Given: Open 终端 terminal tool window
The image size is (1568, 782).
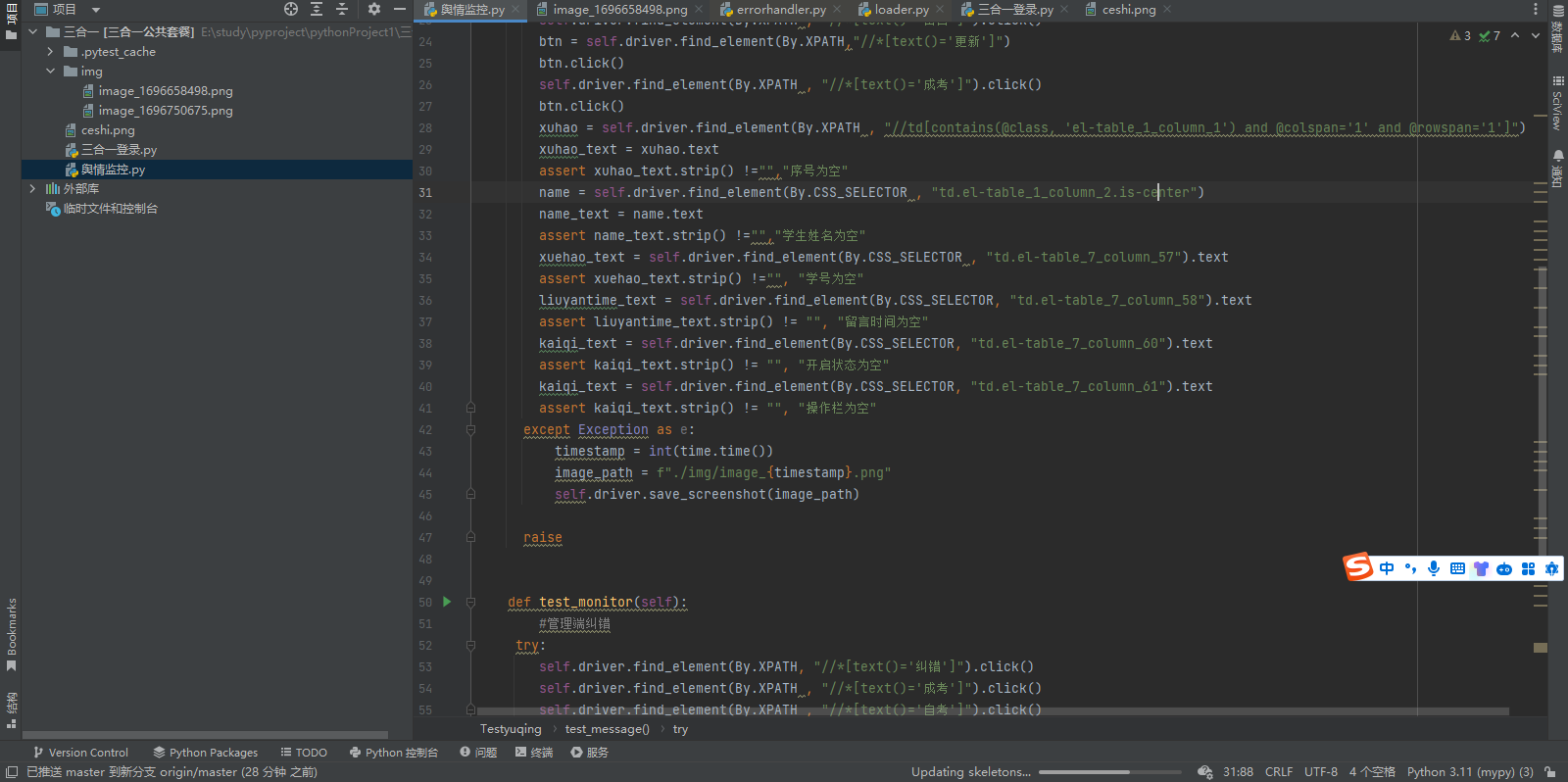Looking at the screenshot, I should click(534, 753).
